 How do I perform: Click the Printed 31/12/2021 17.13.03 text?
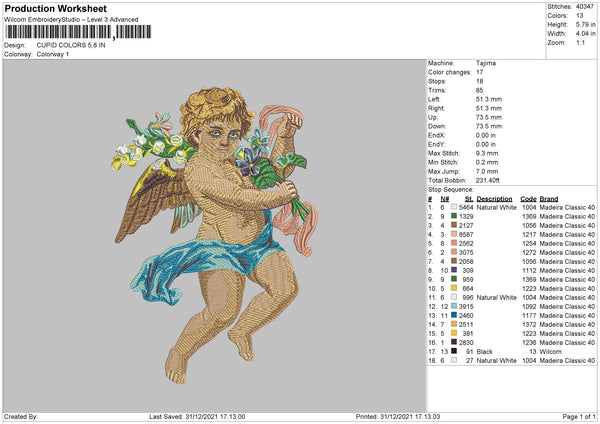coord(398,417)
